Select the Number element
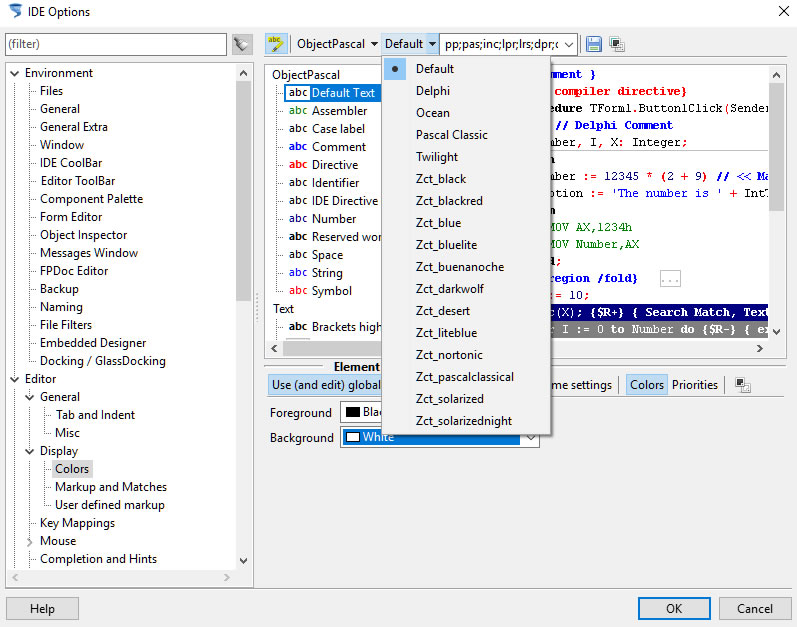This screenshot has height=627, width=797. point(333,219)
